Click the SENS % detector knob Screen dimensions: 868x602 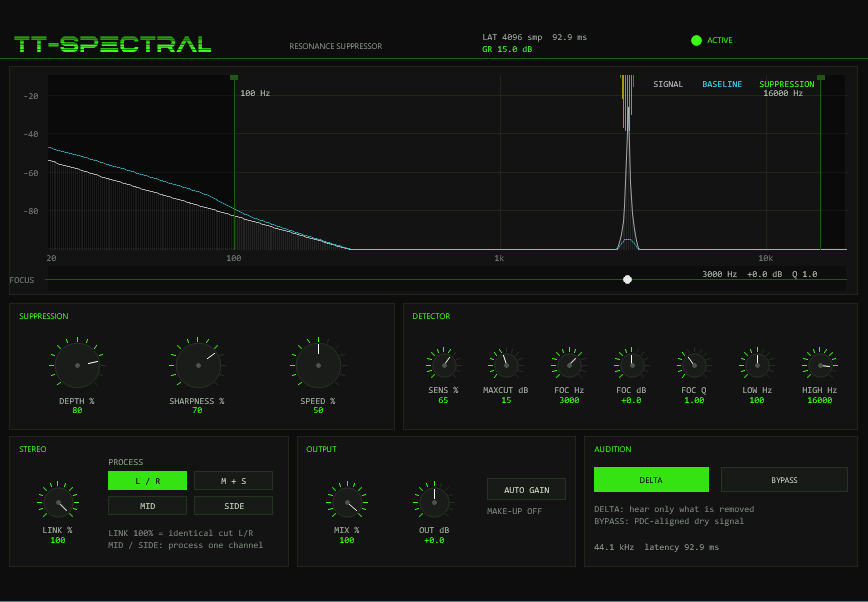pos(444,366)
